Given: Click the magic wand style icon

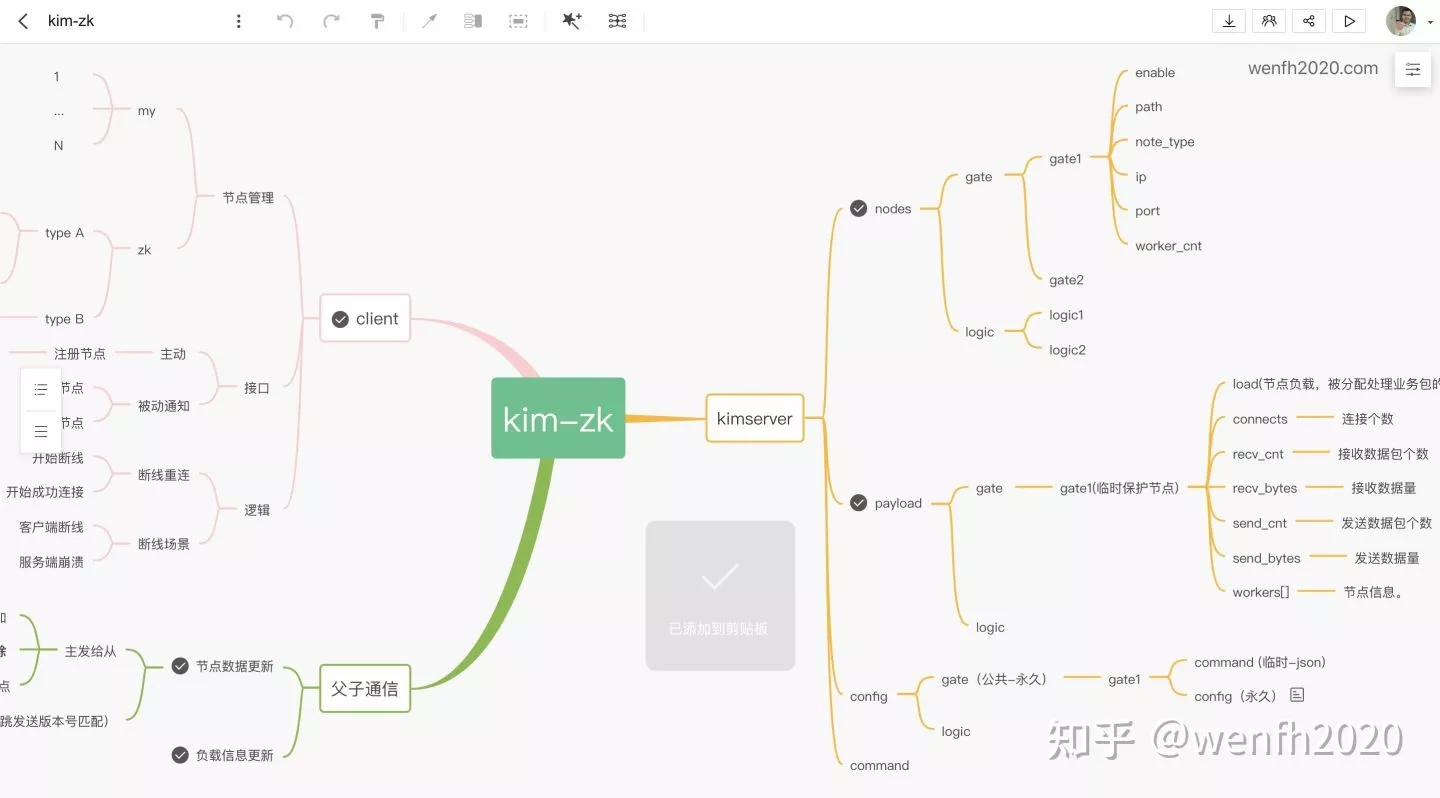Looking at the screenshot, I should [x=571, y=21].
